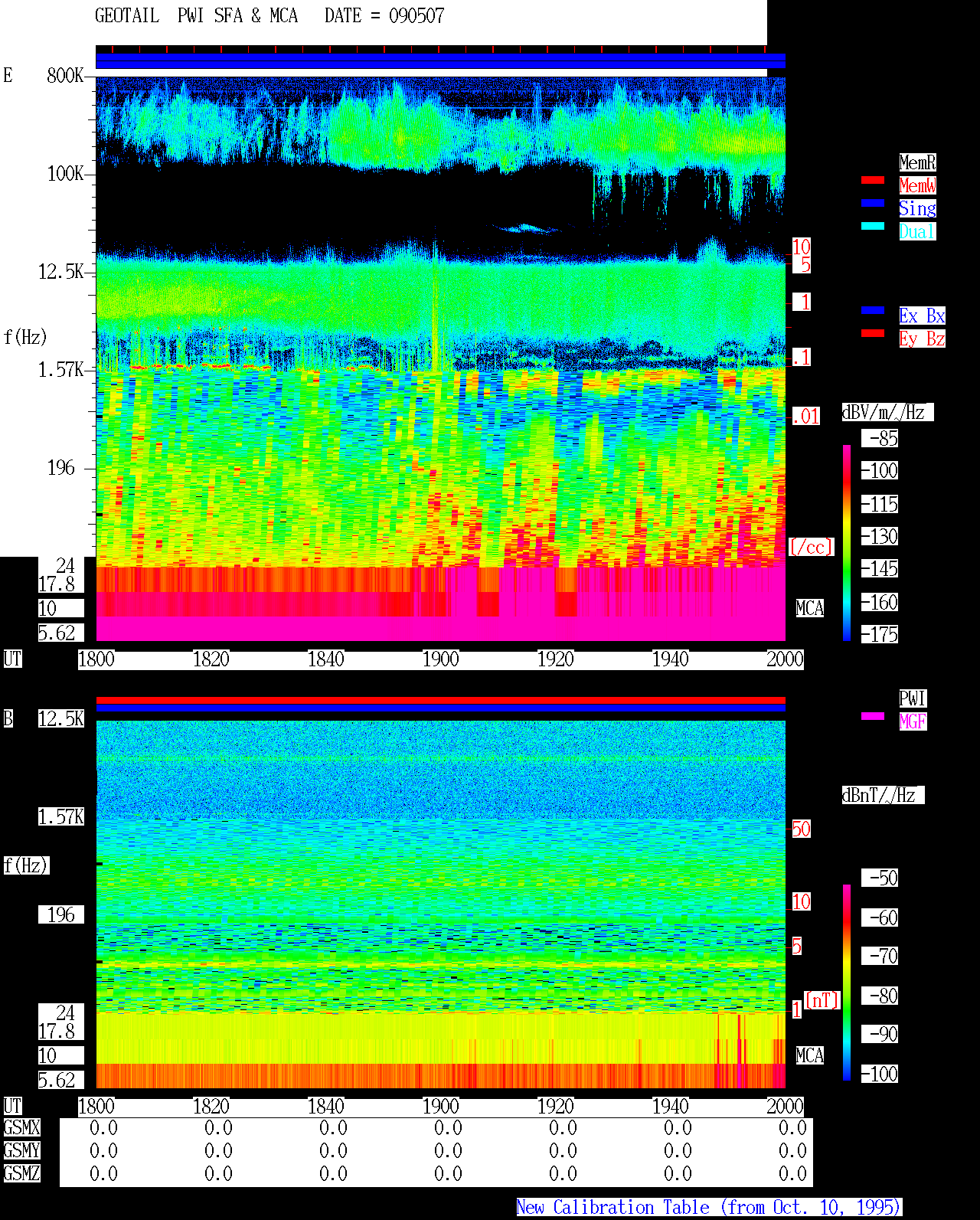Click the dBnT/√Hz unit label
Screen dimensions: 980x1220
(x=883, y=795)
